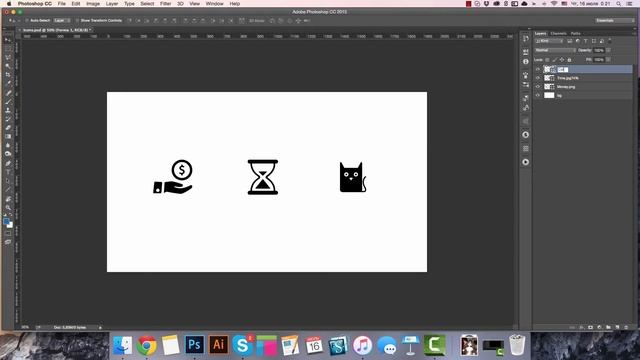Viewport: 640px width, 360px height.
Task: Open the Essentials workspace dropdown
Action: (x=614, y=20)
